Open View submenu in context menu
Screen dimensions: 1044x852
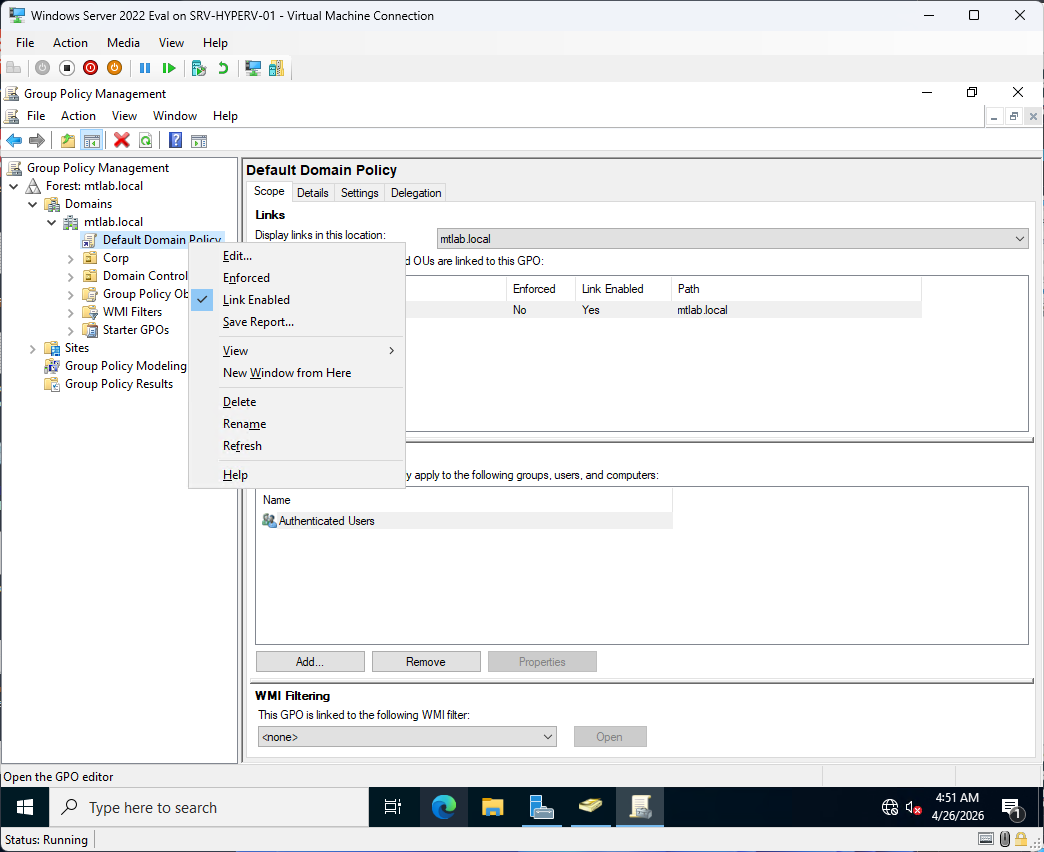click(x=297, y=351)
